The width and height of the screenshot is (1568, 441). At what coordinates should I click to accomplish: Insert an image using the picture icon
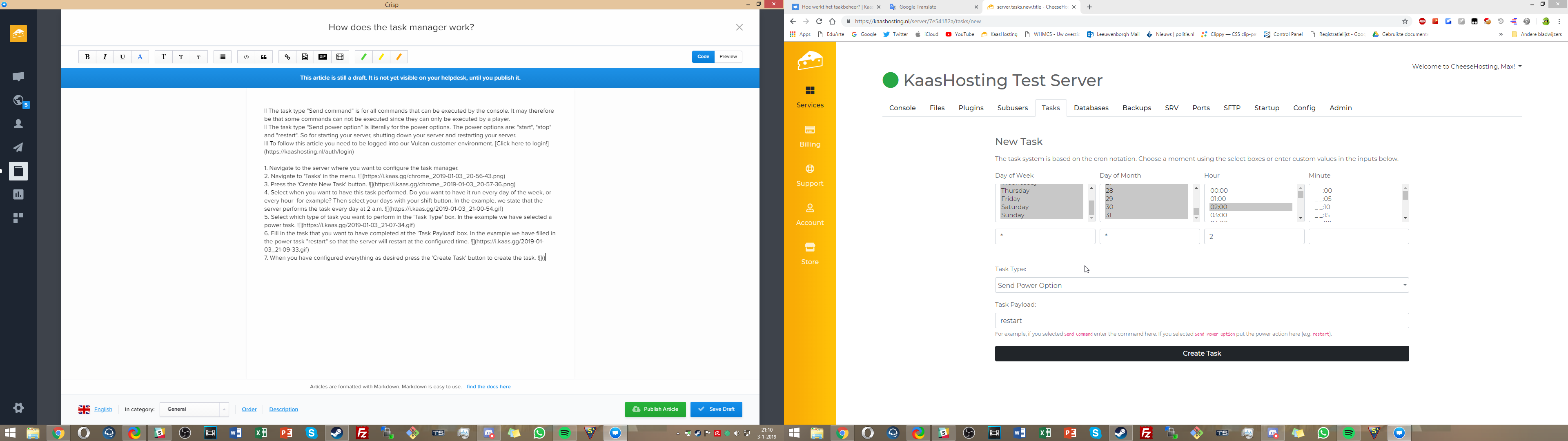tap(305, 57)
